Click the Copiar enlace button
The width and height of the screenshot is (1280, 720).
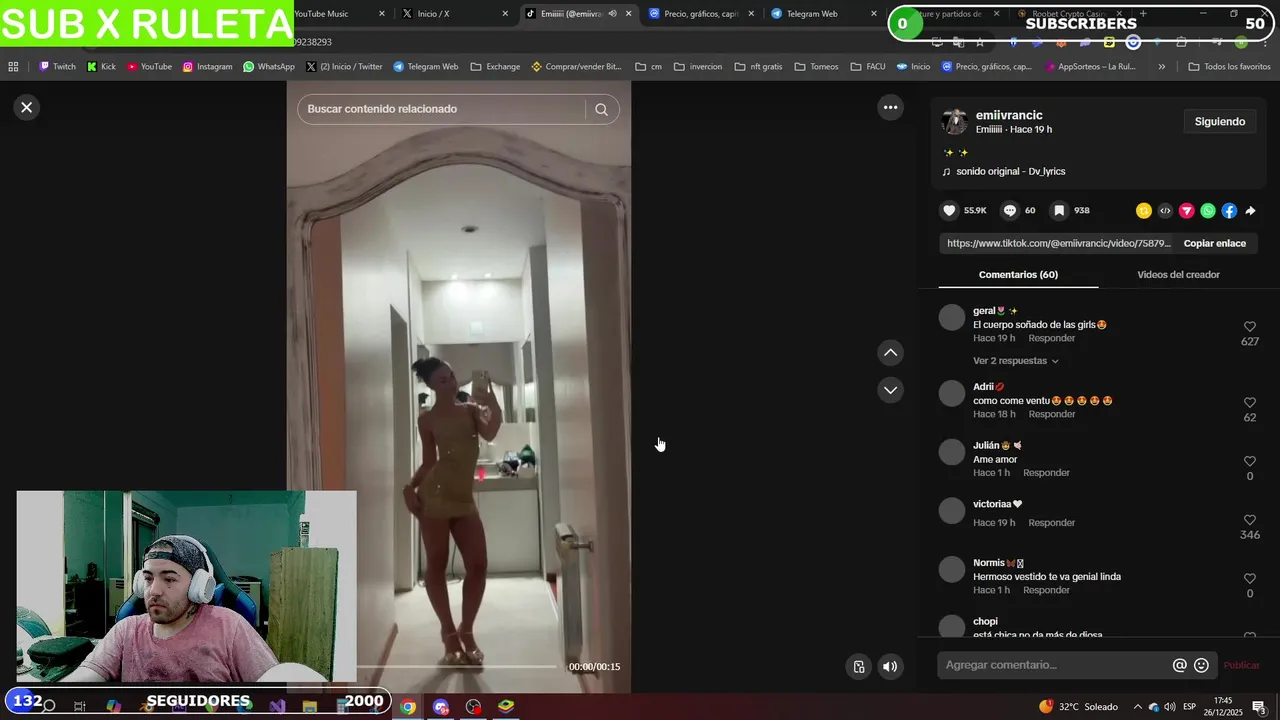tap(1215, 243)
